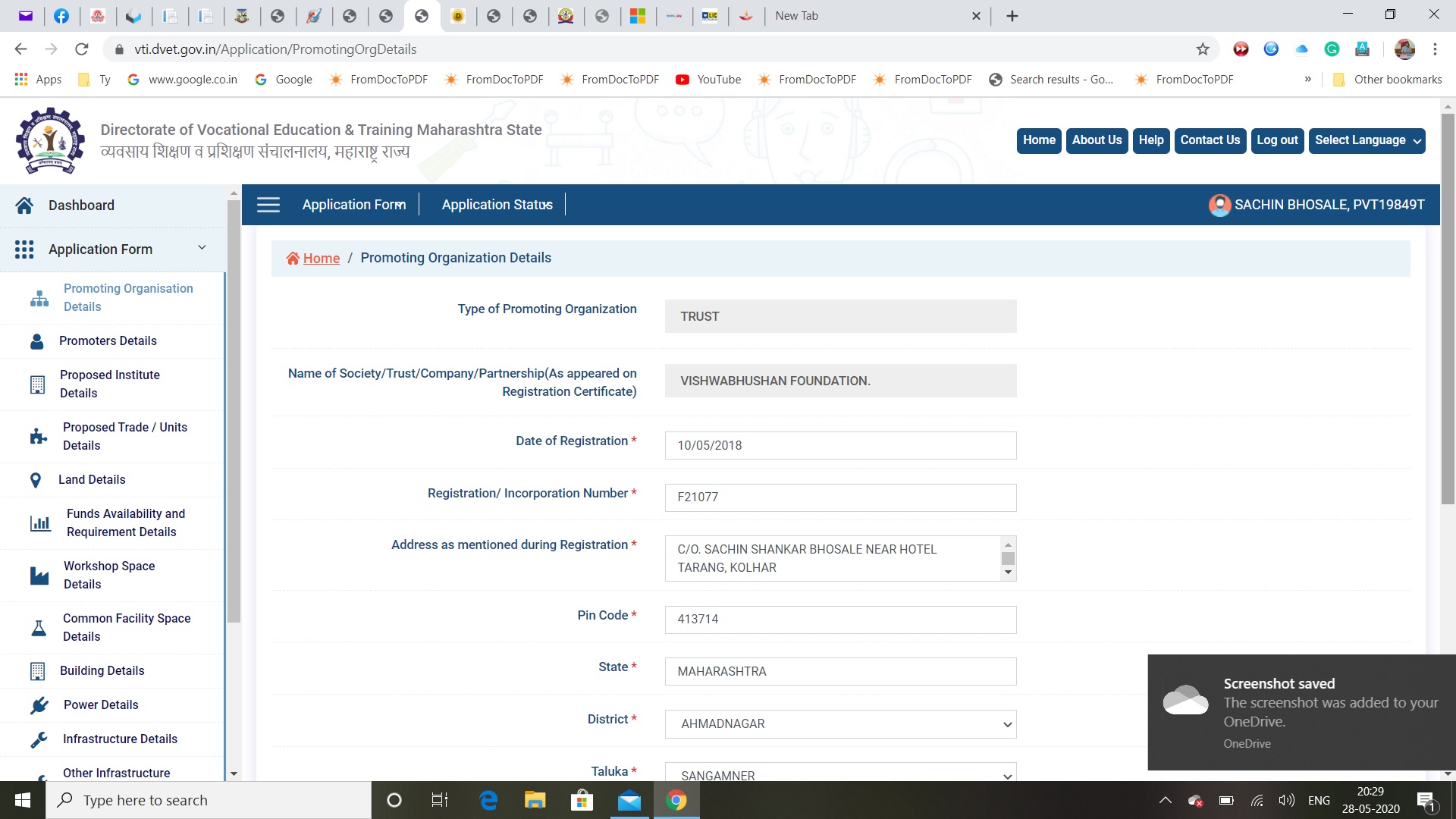Open Chrome's three-dot menu
The height and width of the screenshot is (819, 1456).
click(1435, 49)
